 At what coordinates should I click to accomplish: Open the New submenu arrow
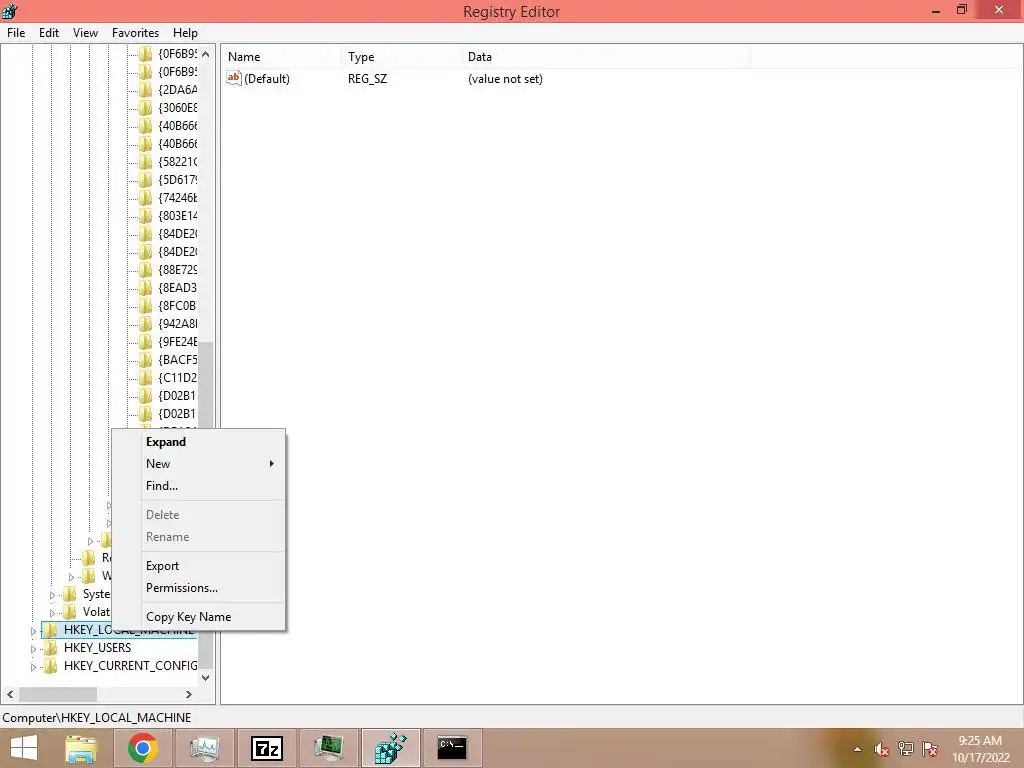coord(272,464)
